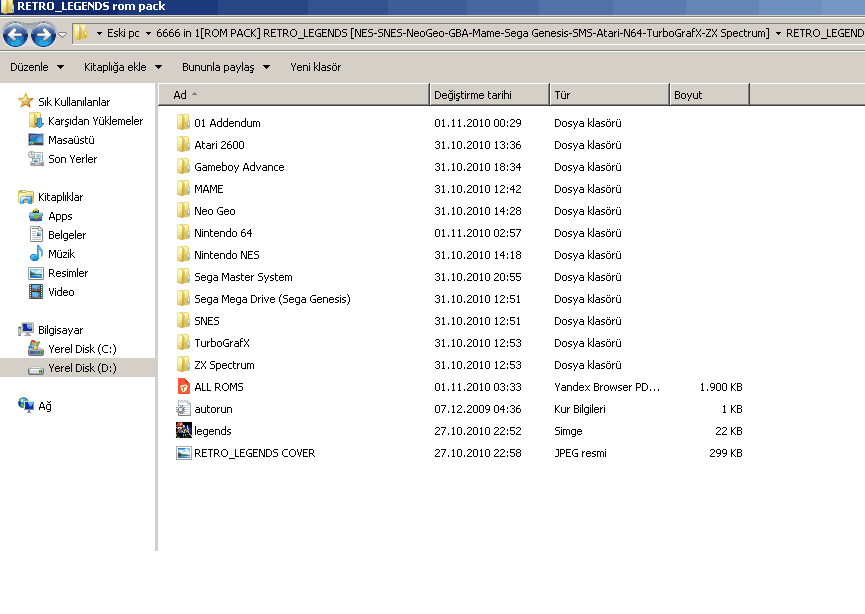Click the Kitaplıklar library icon

pos(25,197)
